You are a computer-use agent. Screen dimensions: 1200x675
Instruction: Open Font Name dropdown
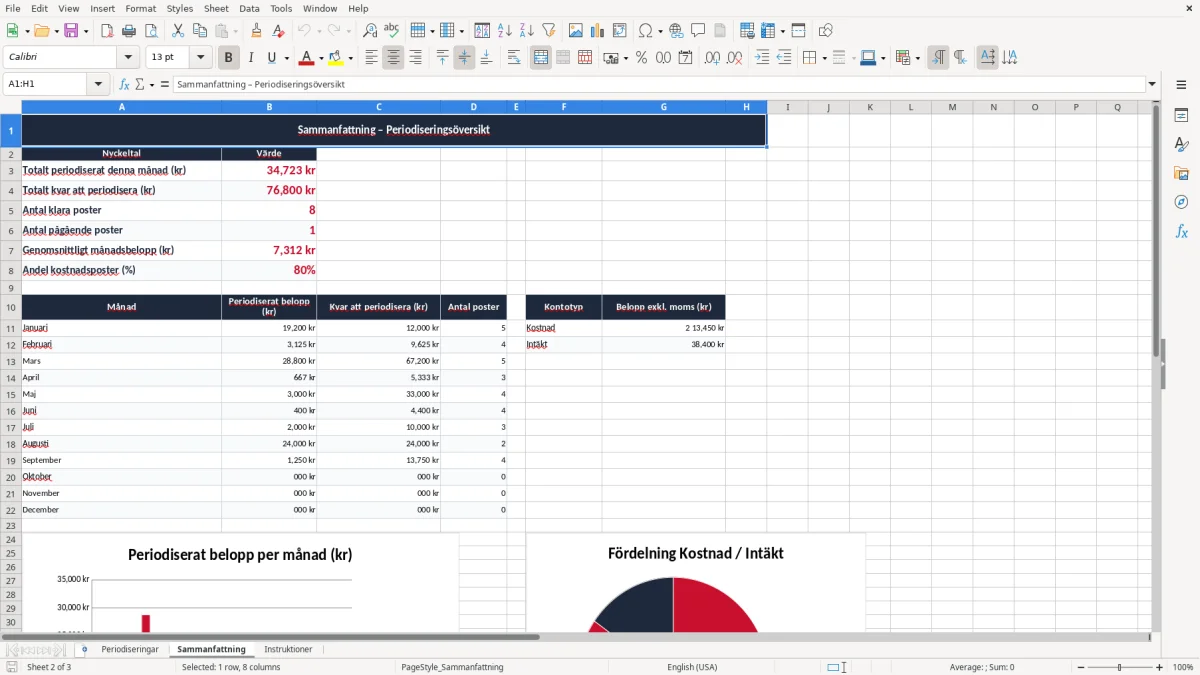pyautogui.click(x=128, y=58)
